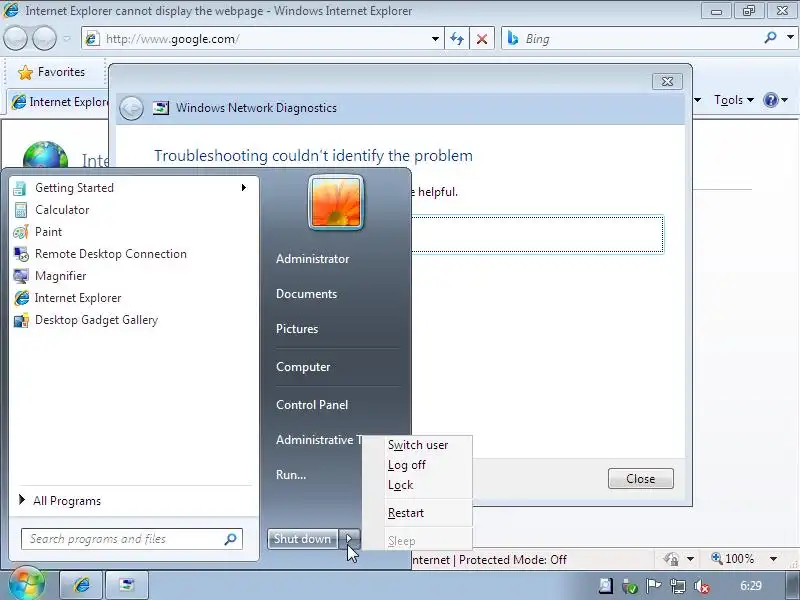Screen dimensions: 800x600
Task: Click the network tray icon
Action: [678, 586]
